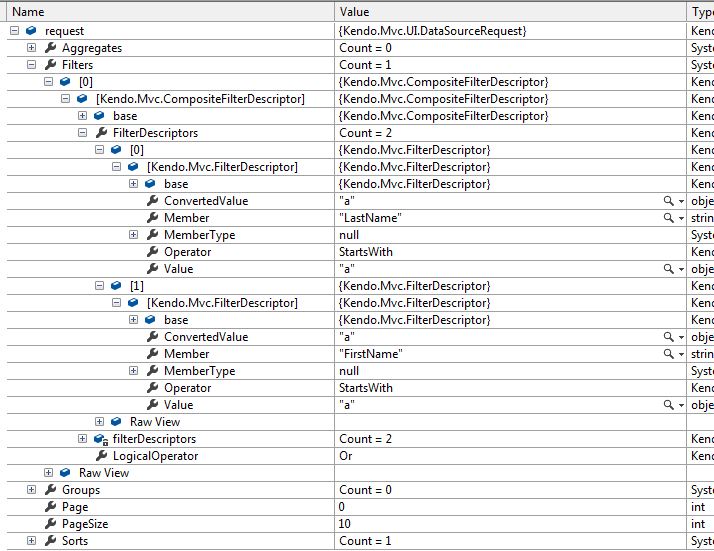The image size is (714, 551).
Task: Click the Value column header
Action: [510, 11]
